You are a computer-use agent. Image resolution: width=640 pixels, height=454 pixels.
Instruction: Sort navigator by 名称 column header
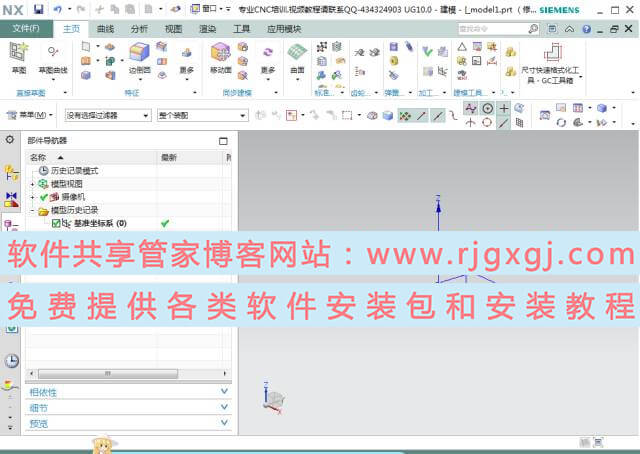[91, 157]
